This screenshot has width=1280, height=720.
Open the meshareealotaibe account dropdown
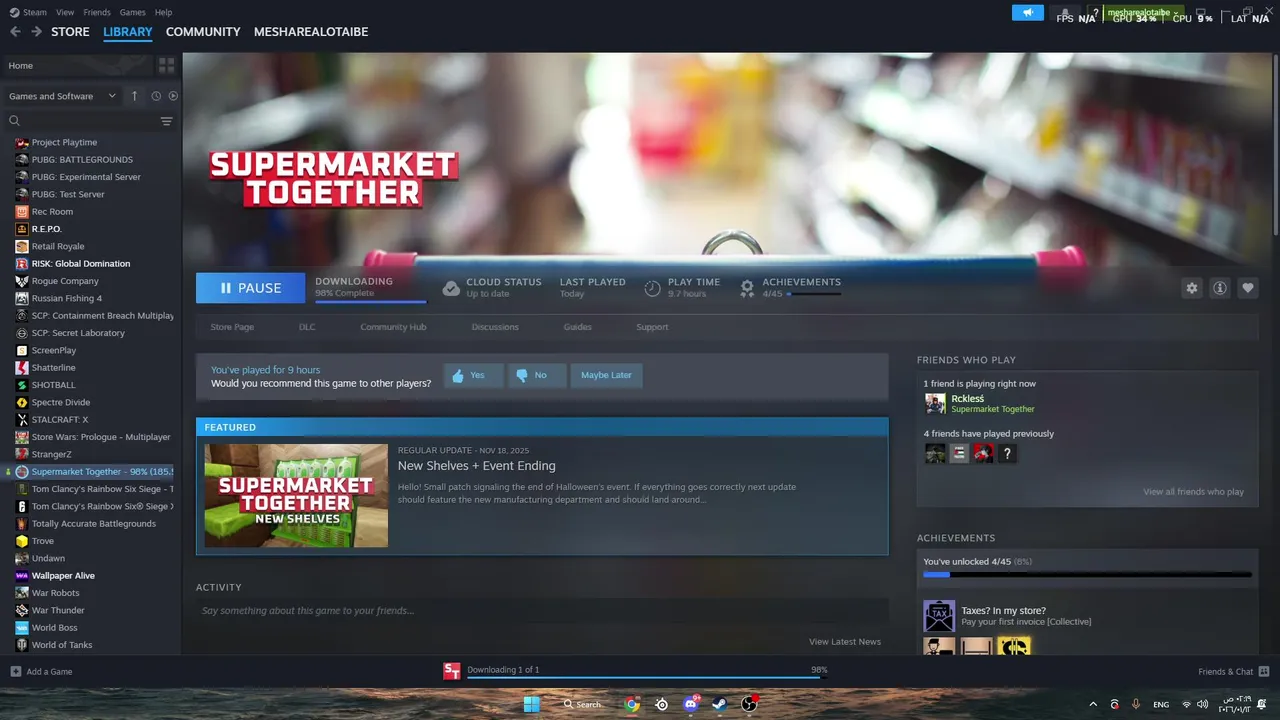[x=1143, y=12]
